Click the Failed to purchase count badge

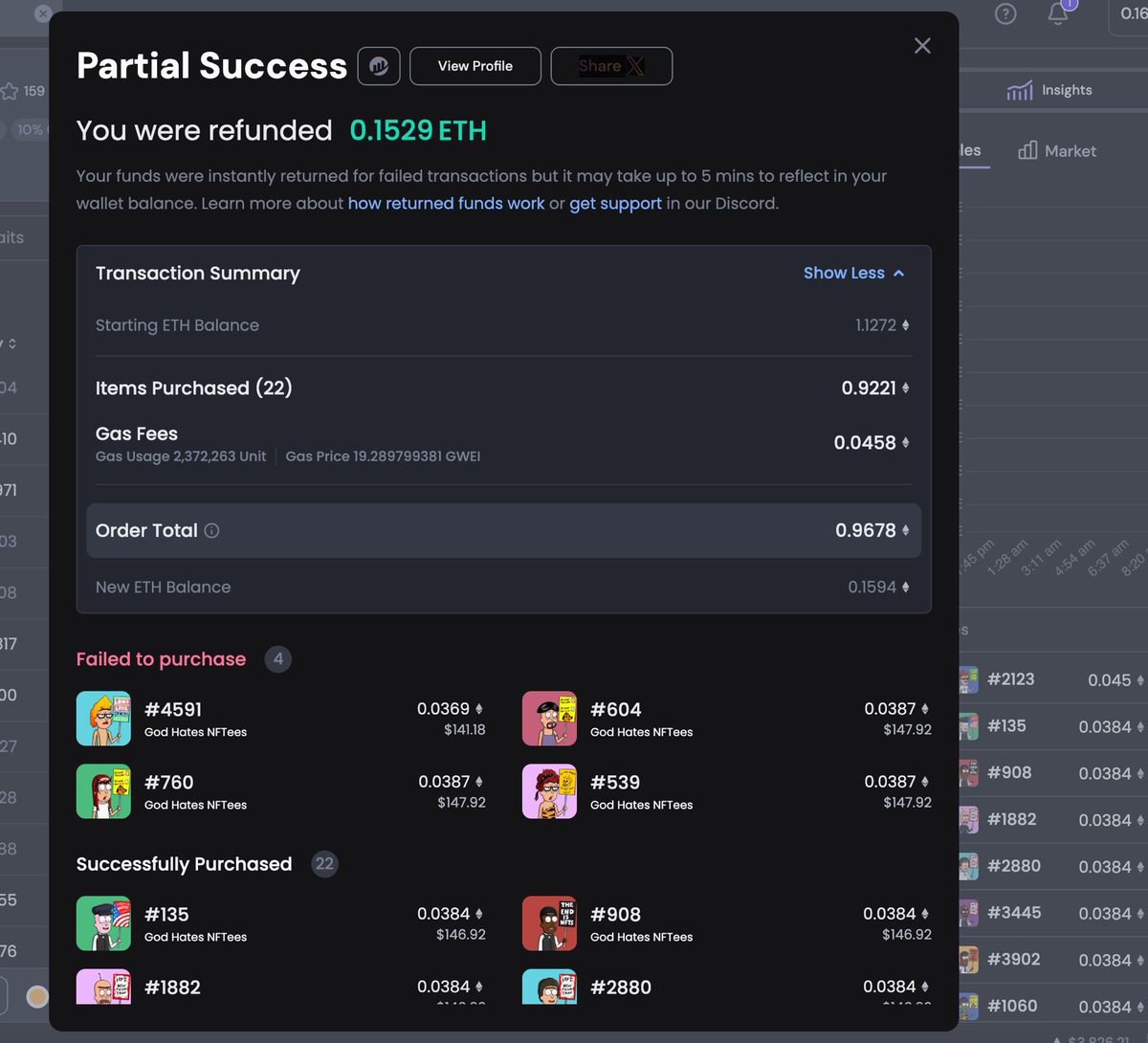point(278,659)
